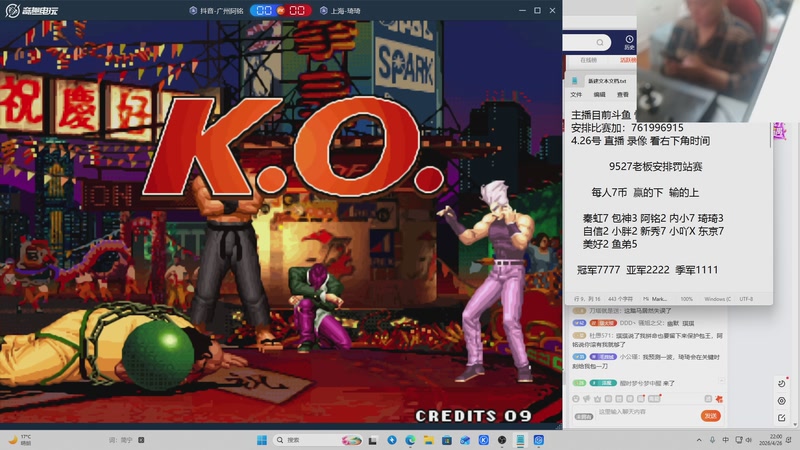Click the line '美好2 鱼弟5' in Notepad
Image resolution: width=800 pixels, height=450 pixels.
pyautogui.click(x=610, y=244)
